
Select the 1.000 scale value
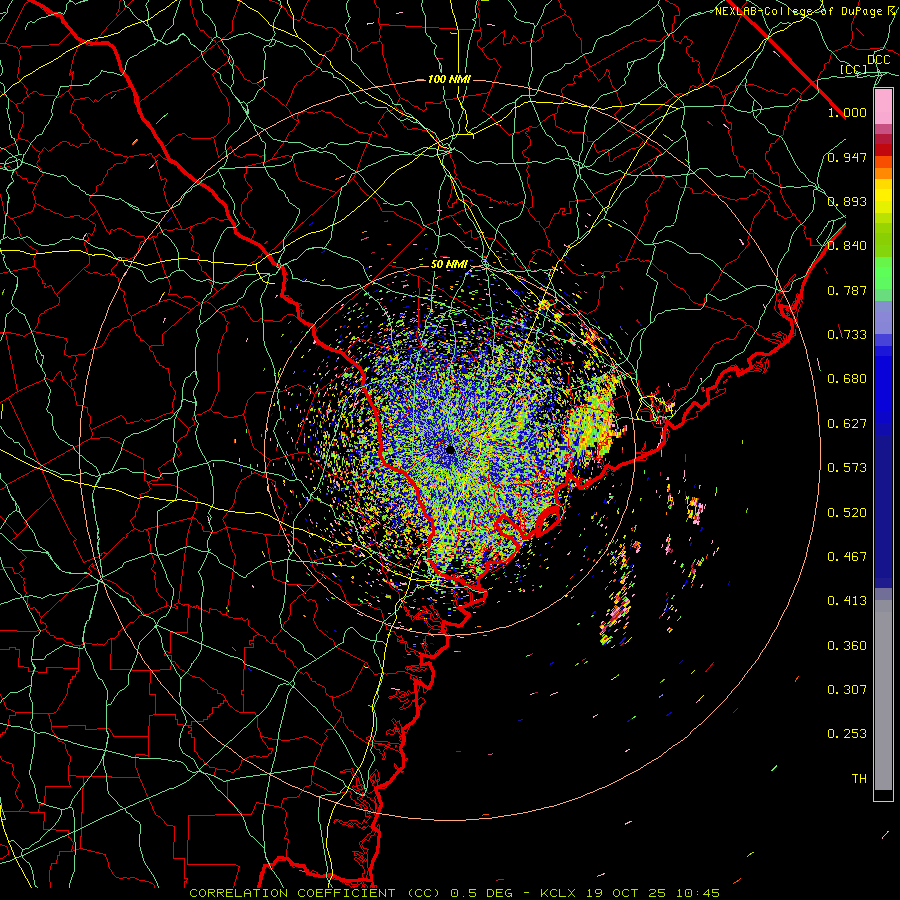click(847, 112)
